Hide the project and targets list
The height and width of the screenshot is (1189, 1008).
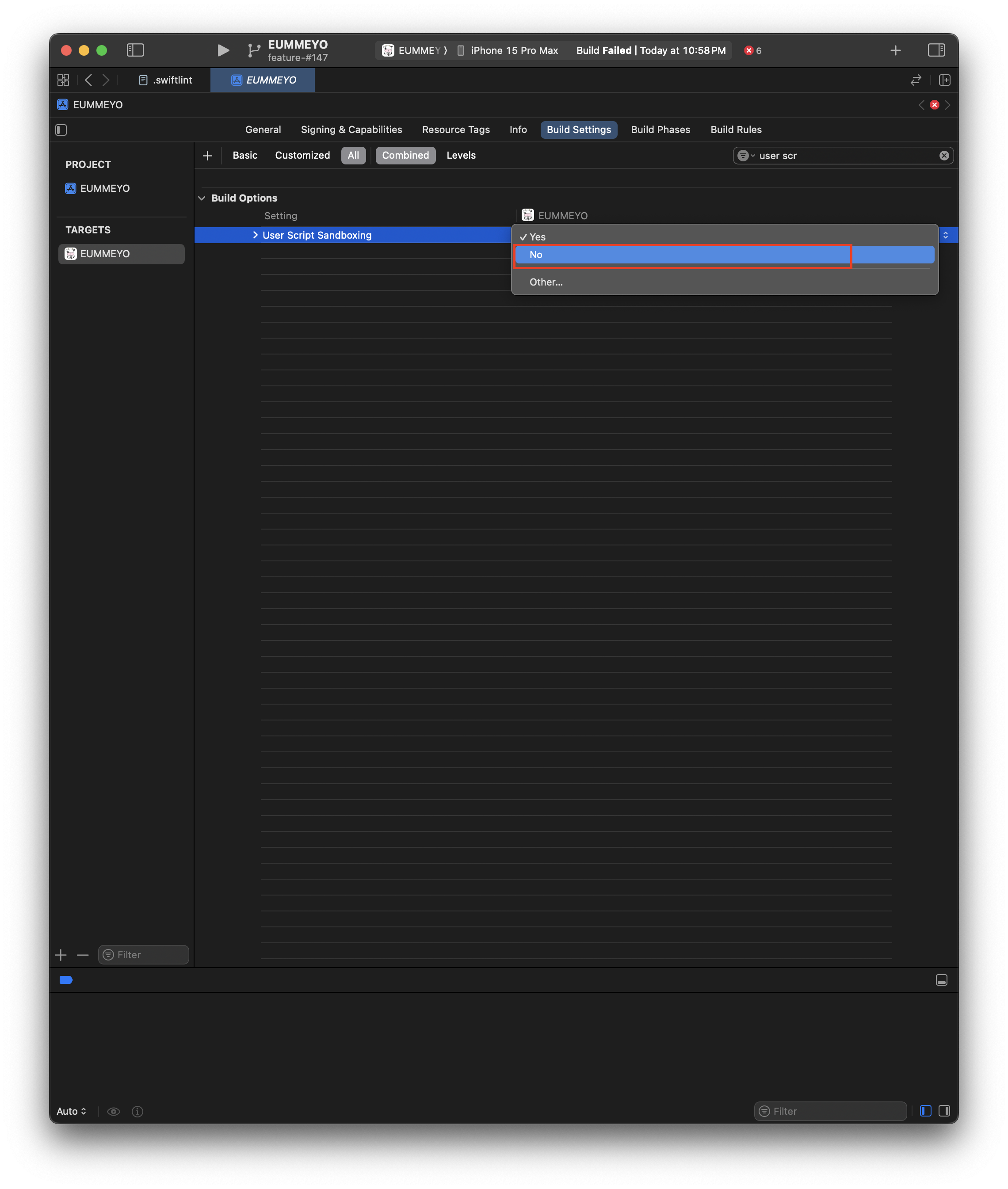point(61,130)
